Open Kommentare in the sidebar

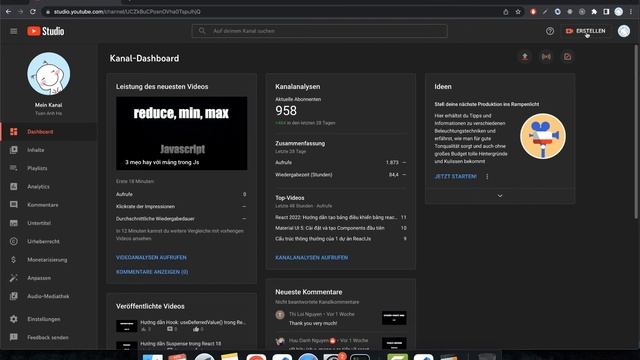[x=49, y=205]
